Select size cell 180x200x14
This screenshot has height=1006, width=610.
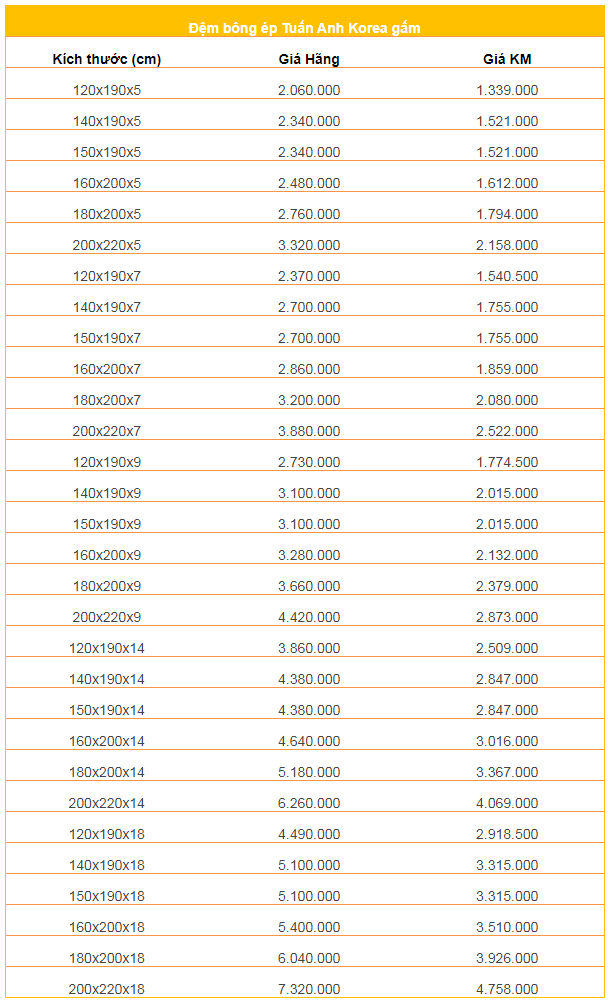pos(106,772)
